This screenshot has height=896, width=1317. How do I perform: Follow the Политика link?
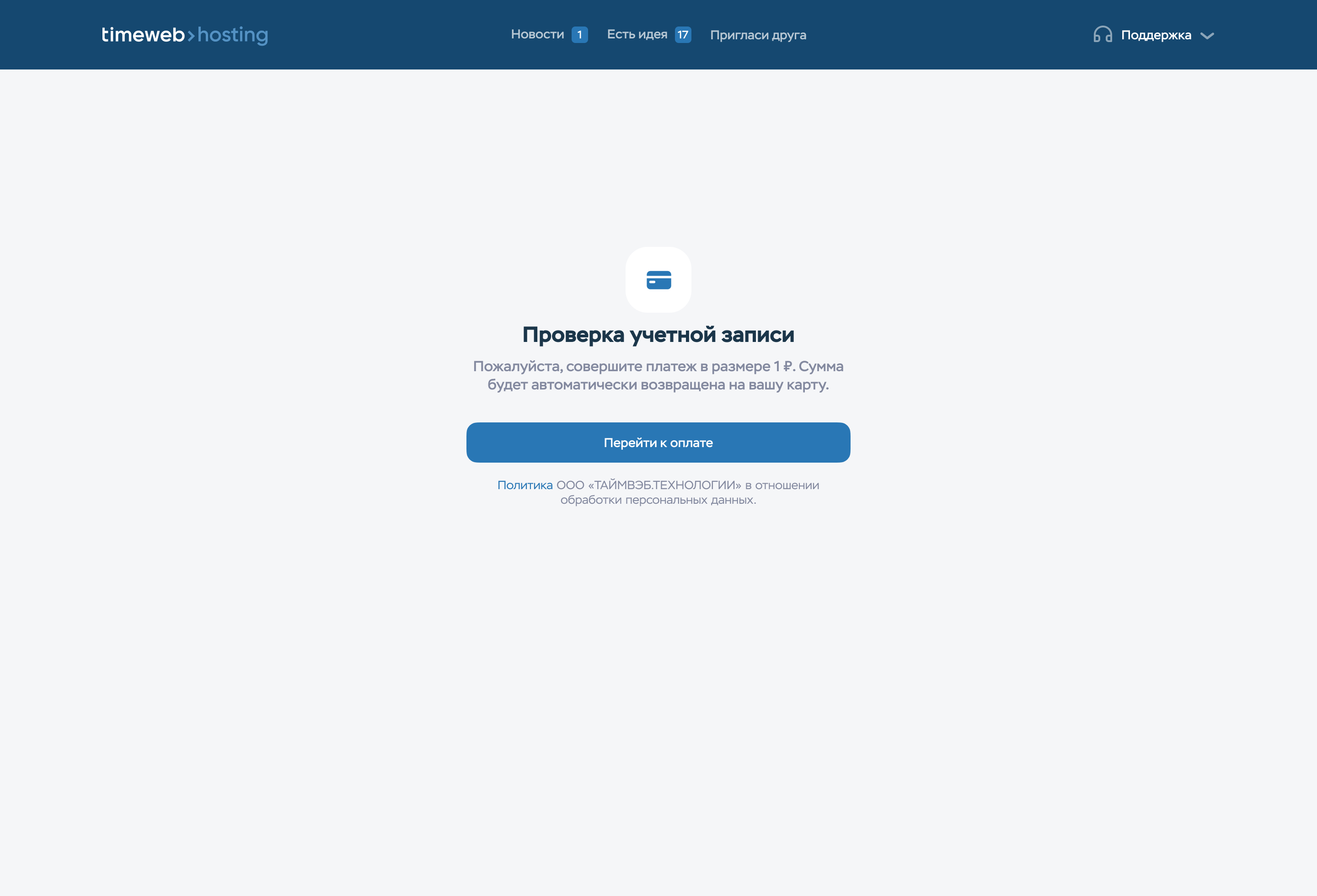pyautogui.click(x=525, y=485)
